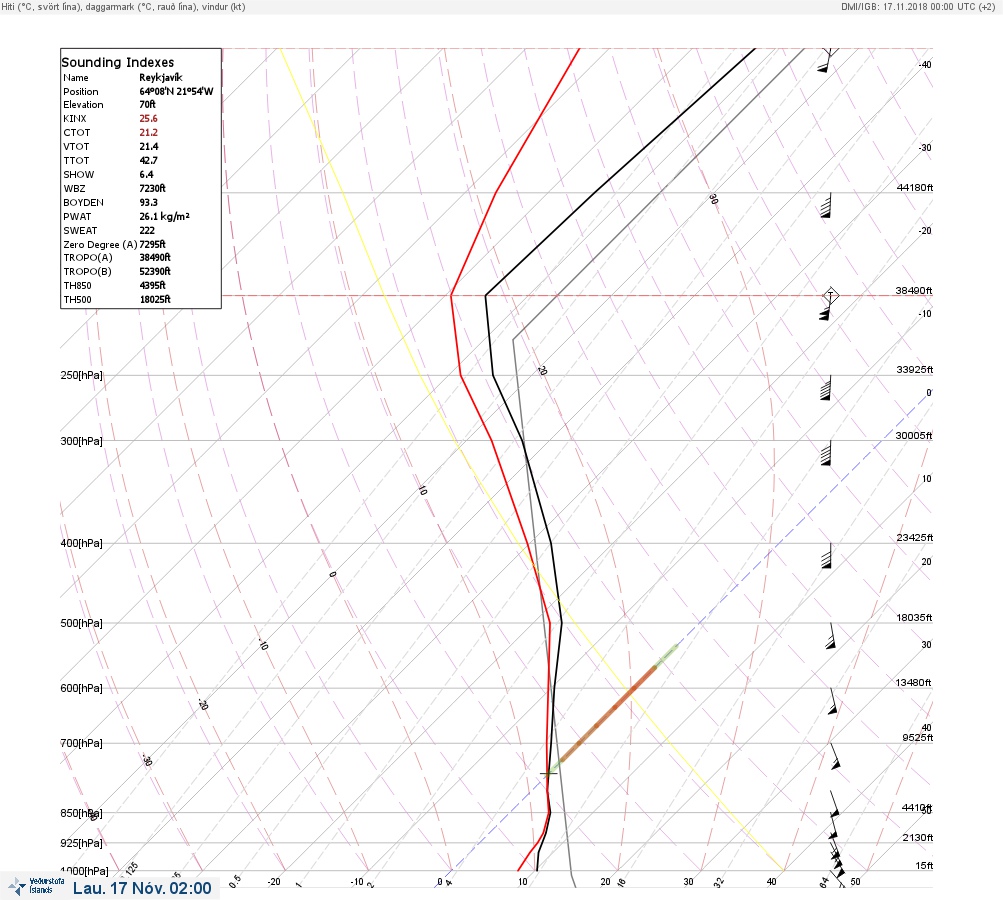Select the KINX value 25.6
The image size is (1003, 900).
[148, 118]
